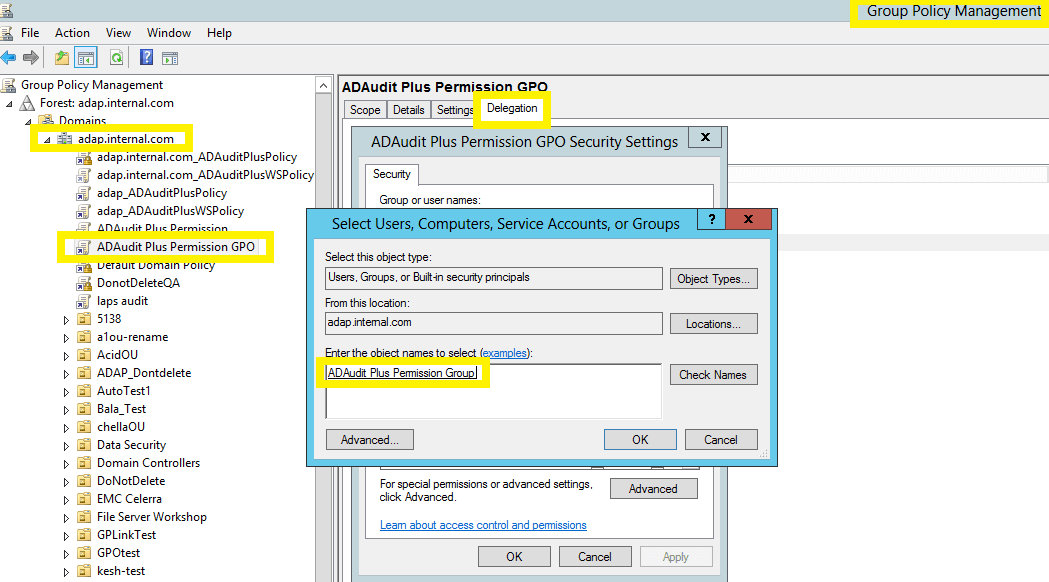Click the Show/Hide Action Pane icon
This screenshot has width=1049, height=582.
170,57
